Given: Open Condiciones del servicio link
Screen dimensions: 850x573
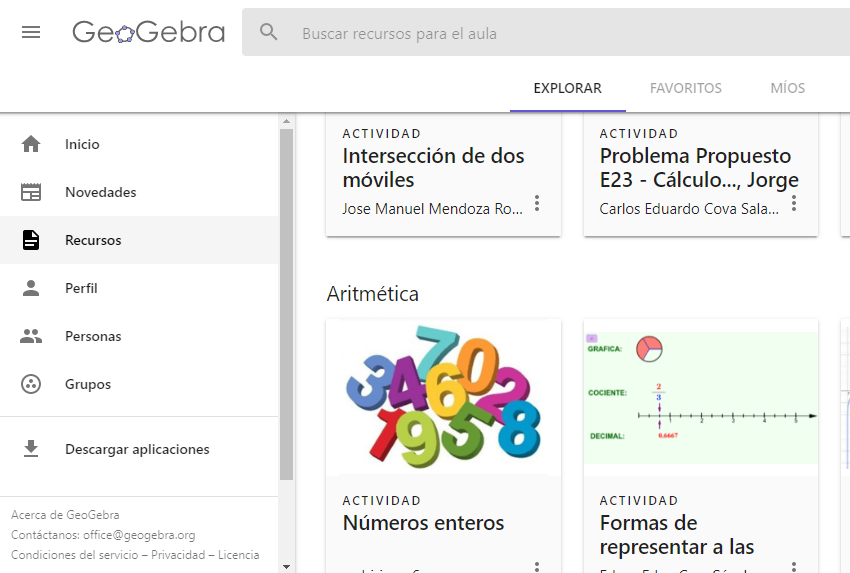Looking at the screenshot, I should [x=74, y=555].
